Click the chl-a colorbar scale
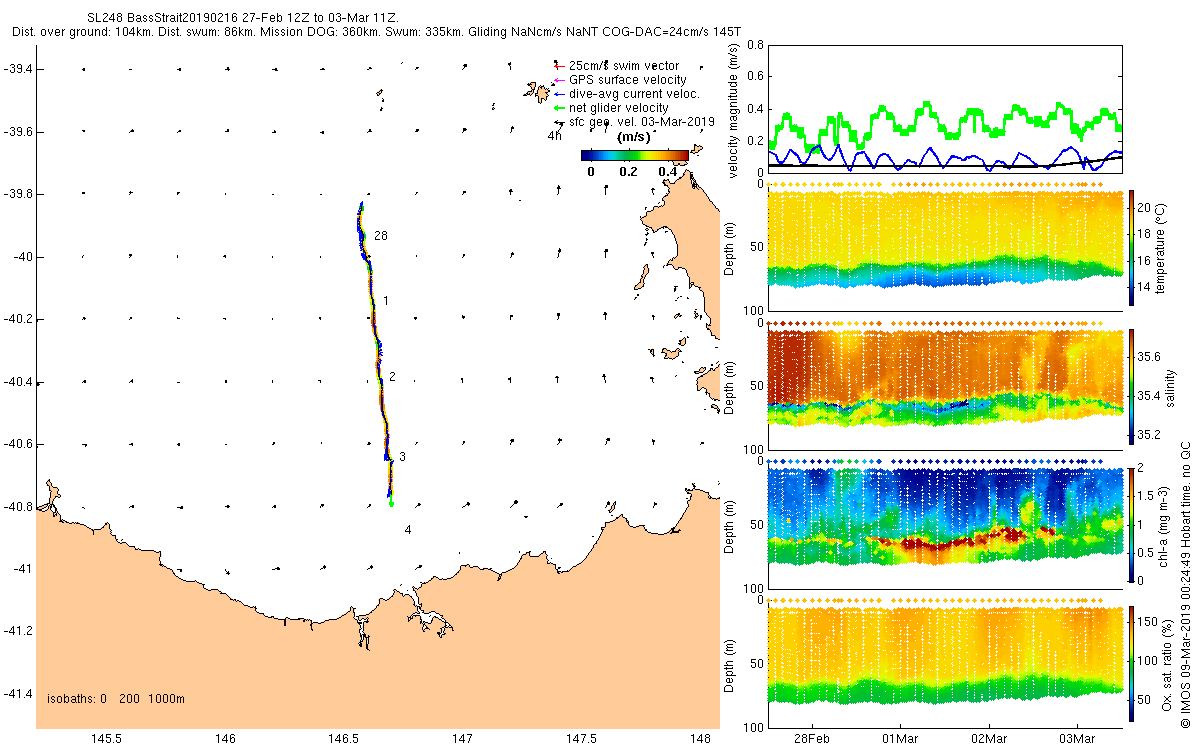The image size is (1200, 750). 1132,524
